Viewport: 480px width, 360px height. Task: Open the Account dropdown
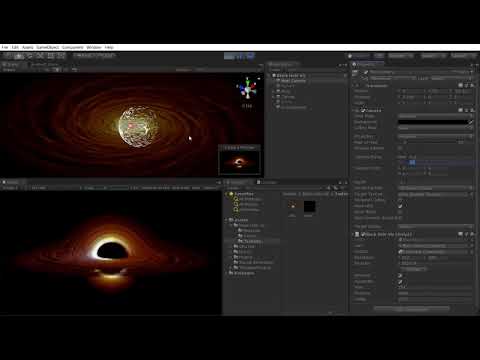(401, 56)
